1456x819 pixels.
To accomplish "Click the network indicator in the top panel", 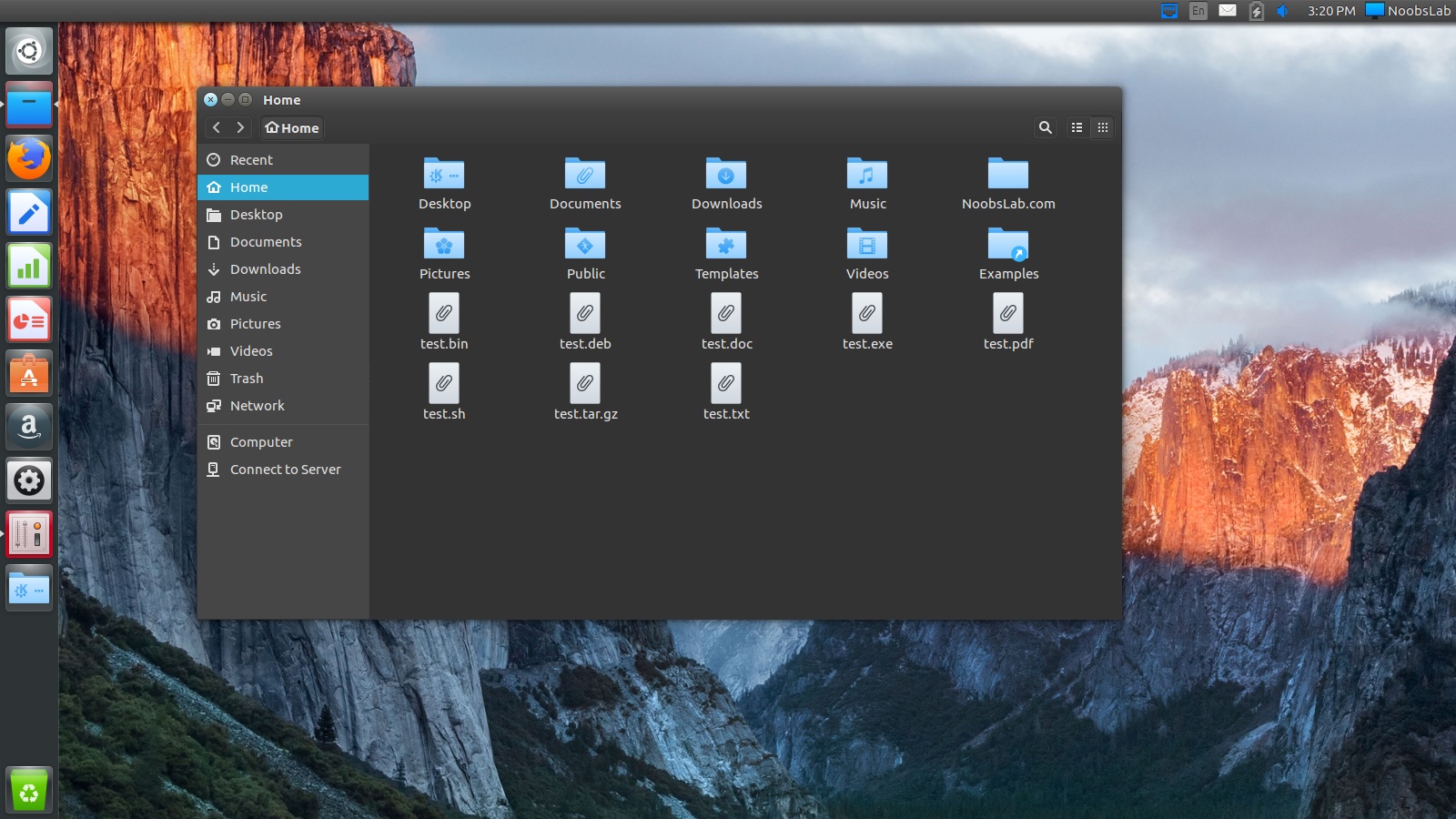I will [1168, 11].
